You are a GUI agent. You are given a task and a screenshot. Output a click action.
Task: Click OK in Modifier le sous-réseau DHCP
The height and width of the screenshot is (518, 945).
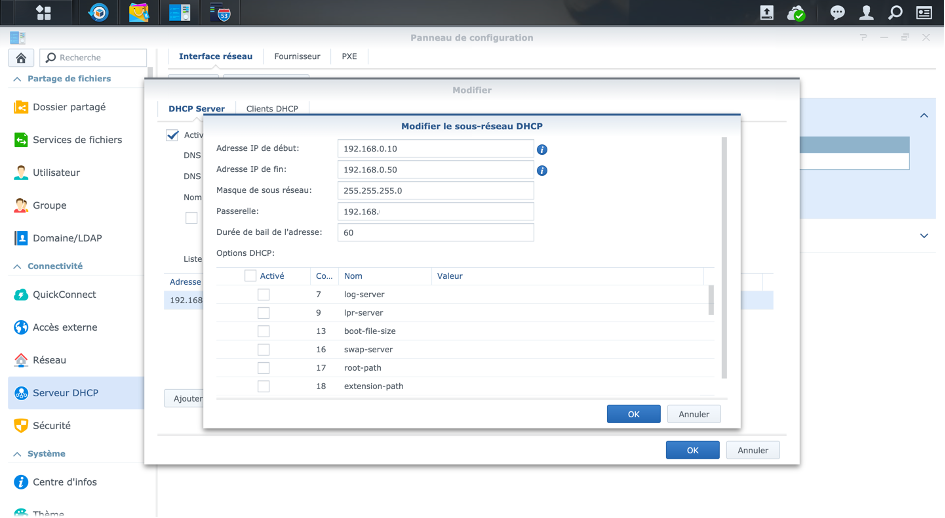pos(633,414)
